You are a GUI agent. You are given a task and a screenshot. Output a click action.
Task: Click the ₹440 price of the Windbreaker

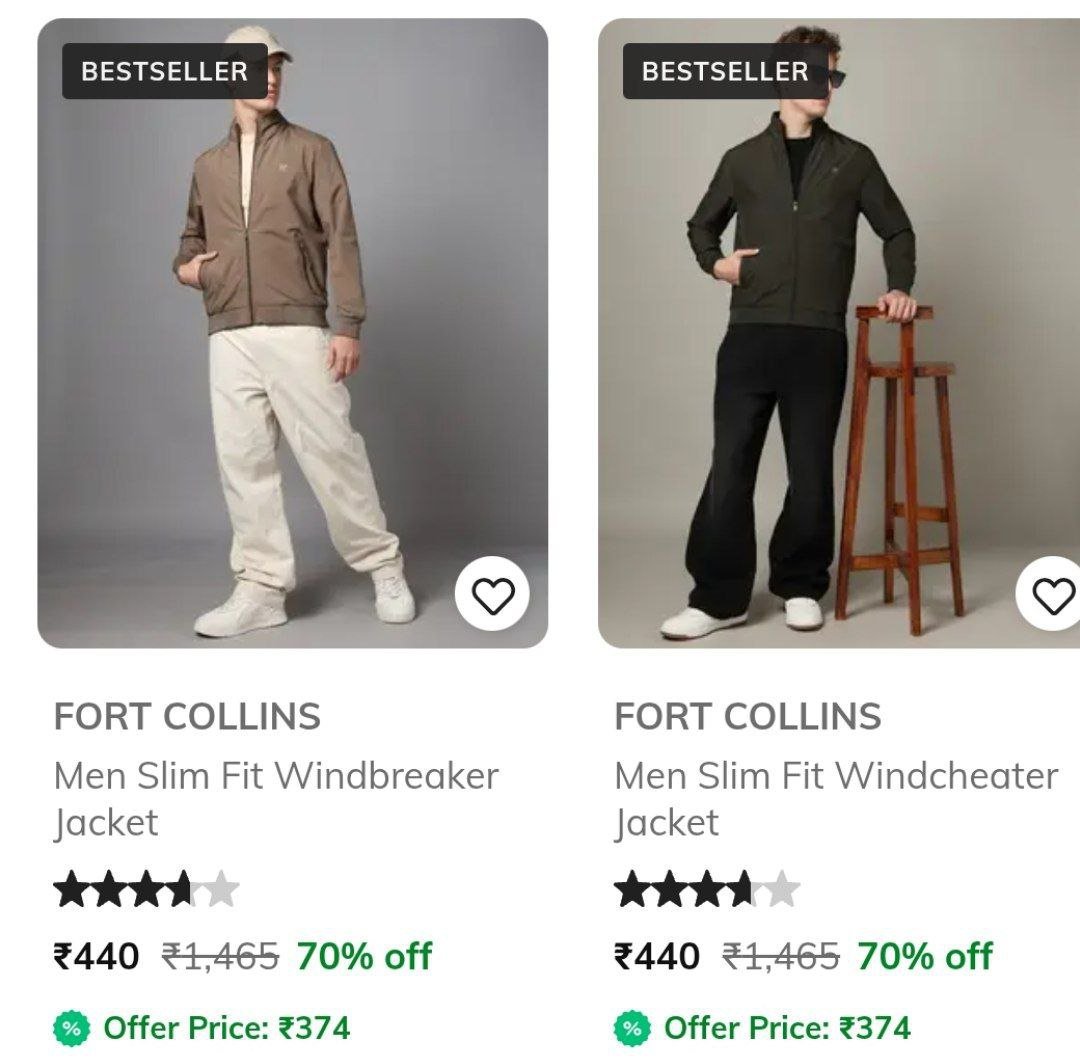[x=96, y=956]
